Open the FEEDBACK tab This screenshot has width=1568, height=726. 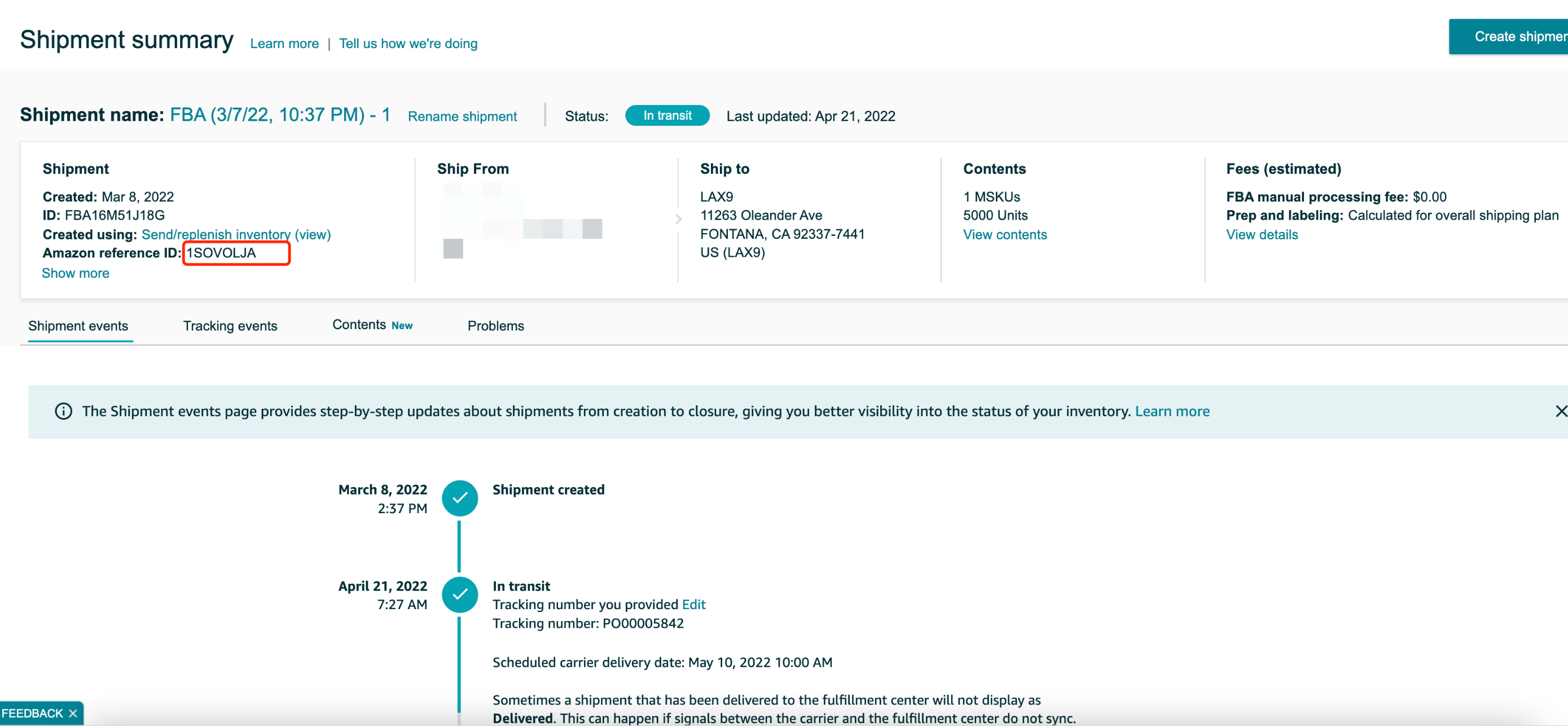click(33, 713)
